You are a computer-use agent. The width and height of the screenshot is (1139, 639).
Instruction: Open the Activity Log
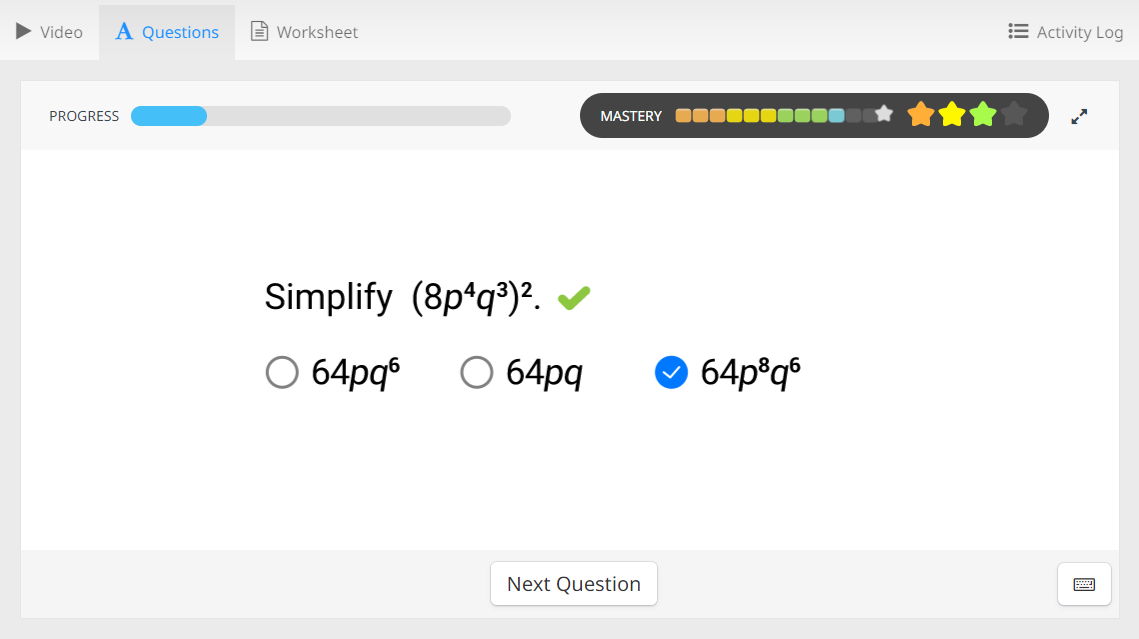pos(1066,32)
